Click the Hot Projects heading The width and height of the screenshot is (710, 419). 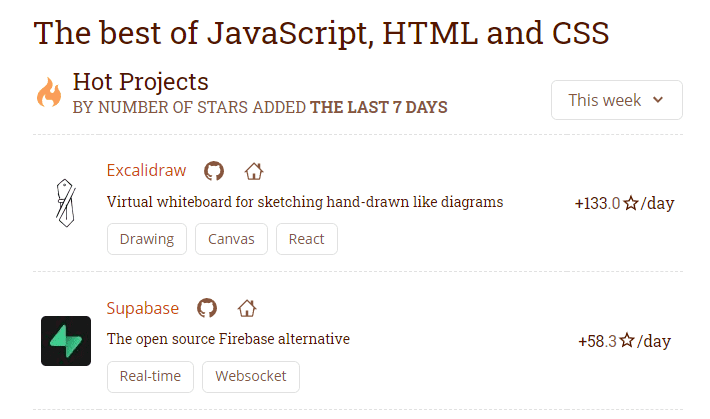click(141, 82)
